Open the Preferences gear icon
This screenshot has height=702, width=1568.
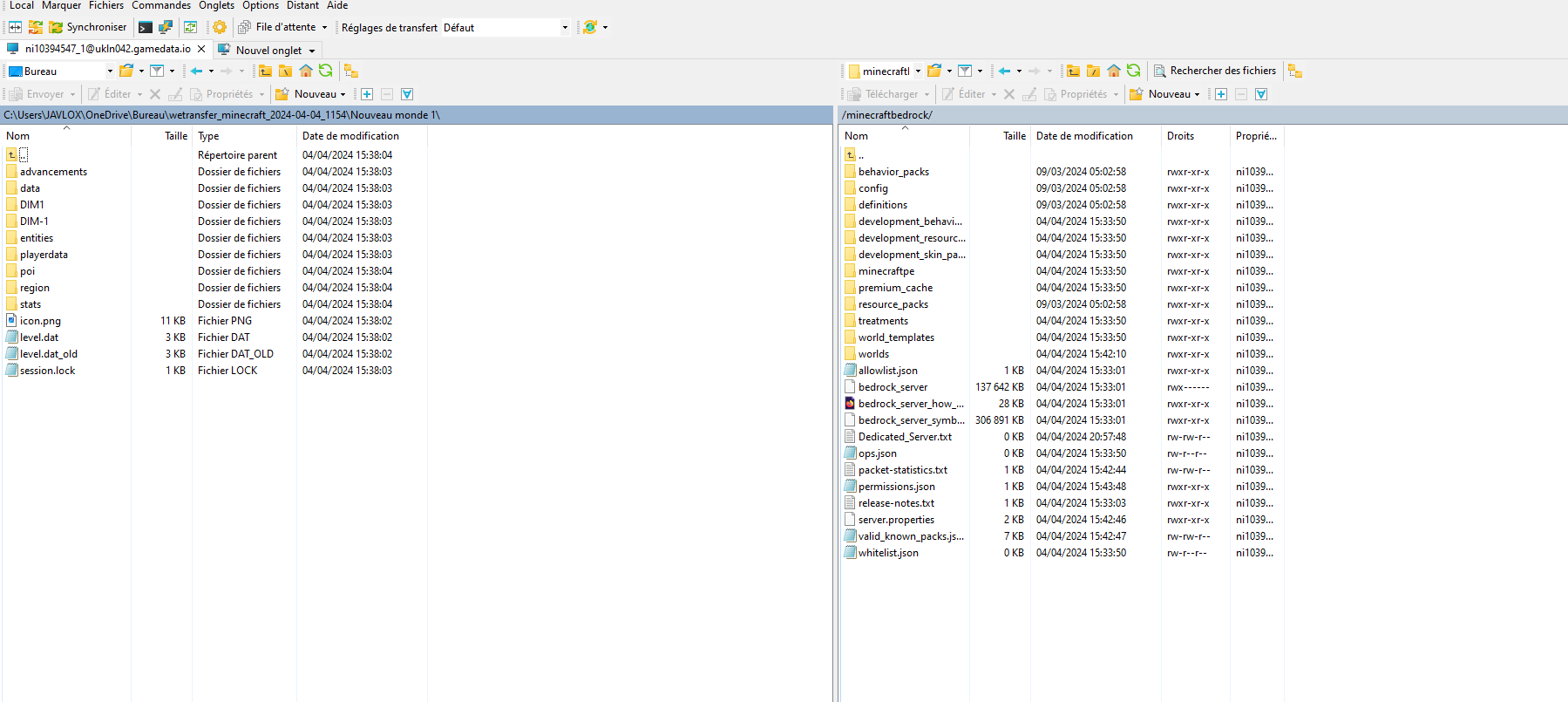tap(220, 27)
